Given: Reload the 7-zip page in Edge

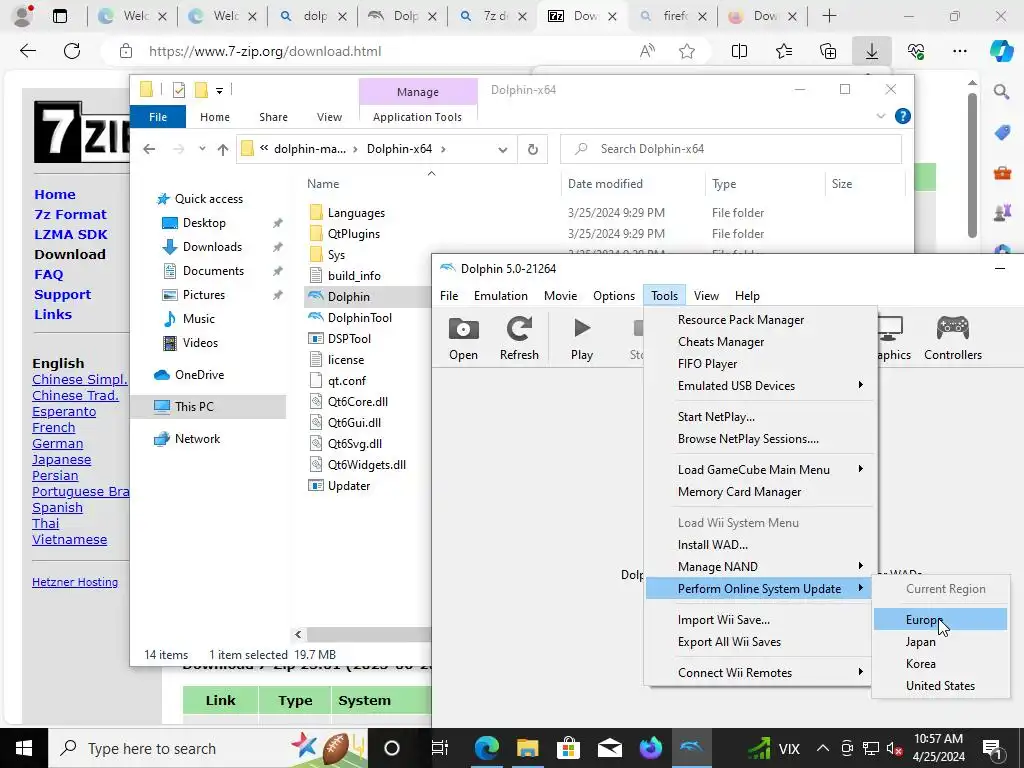Looking at the screenshot, I should click(72, 51).
